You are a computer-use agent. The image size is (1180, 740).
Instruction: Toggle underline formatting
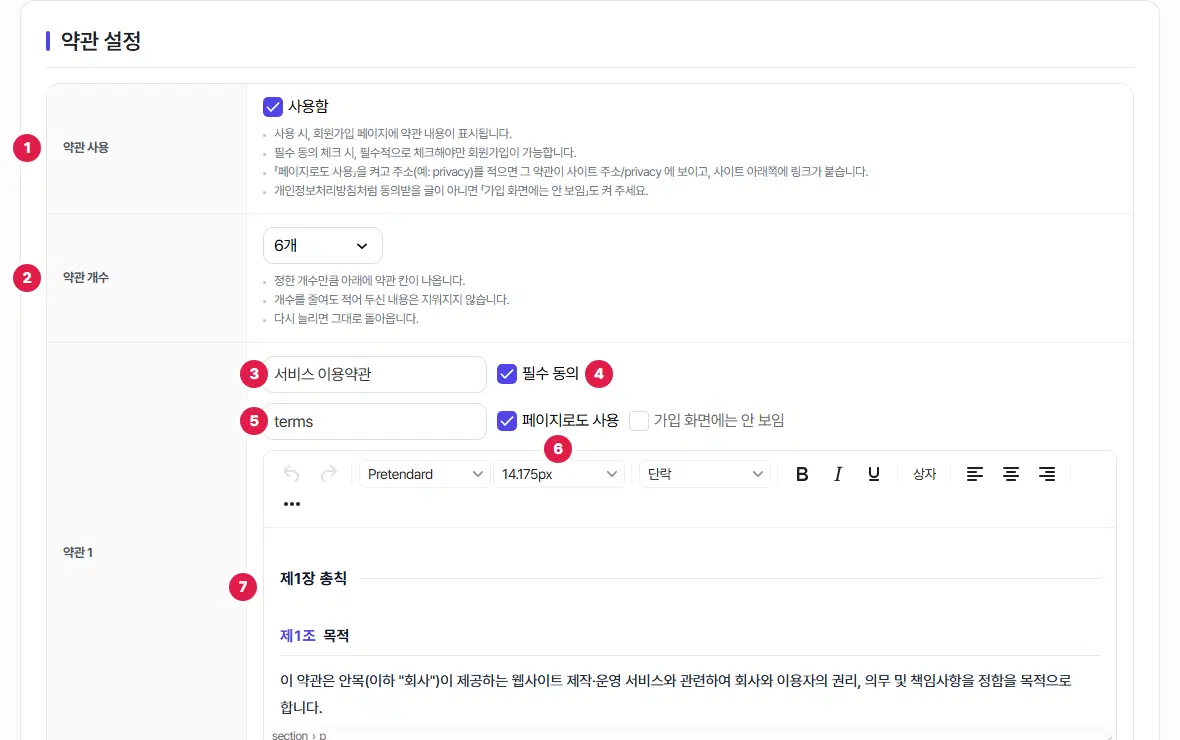click(x=874, y=474)
